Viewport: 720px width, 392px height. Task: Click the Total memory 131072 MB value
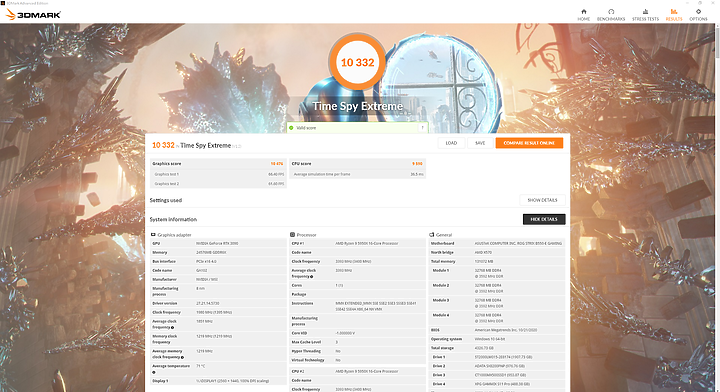pos(484,261)
